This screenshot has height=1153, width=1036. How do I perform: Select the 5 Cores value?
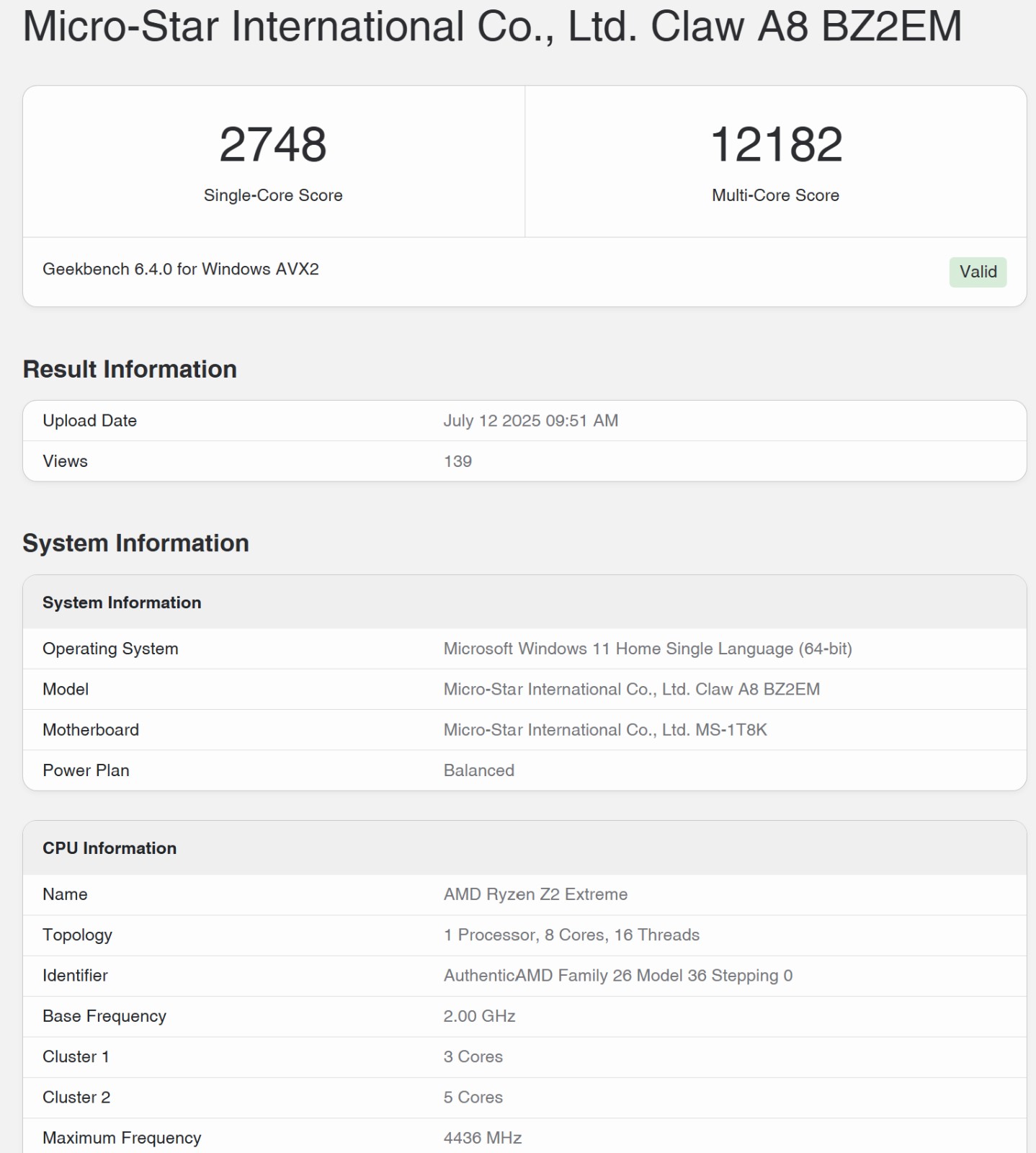coord(473,1098)
